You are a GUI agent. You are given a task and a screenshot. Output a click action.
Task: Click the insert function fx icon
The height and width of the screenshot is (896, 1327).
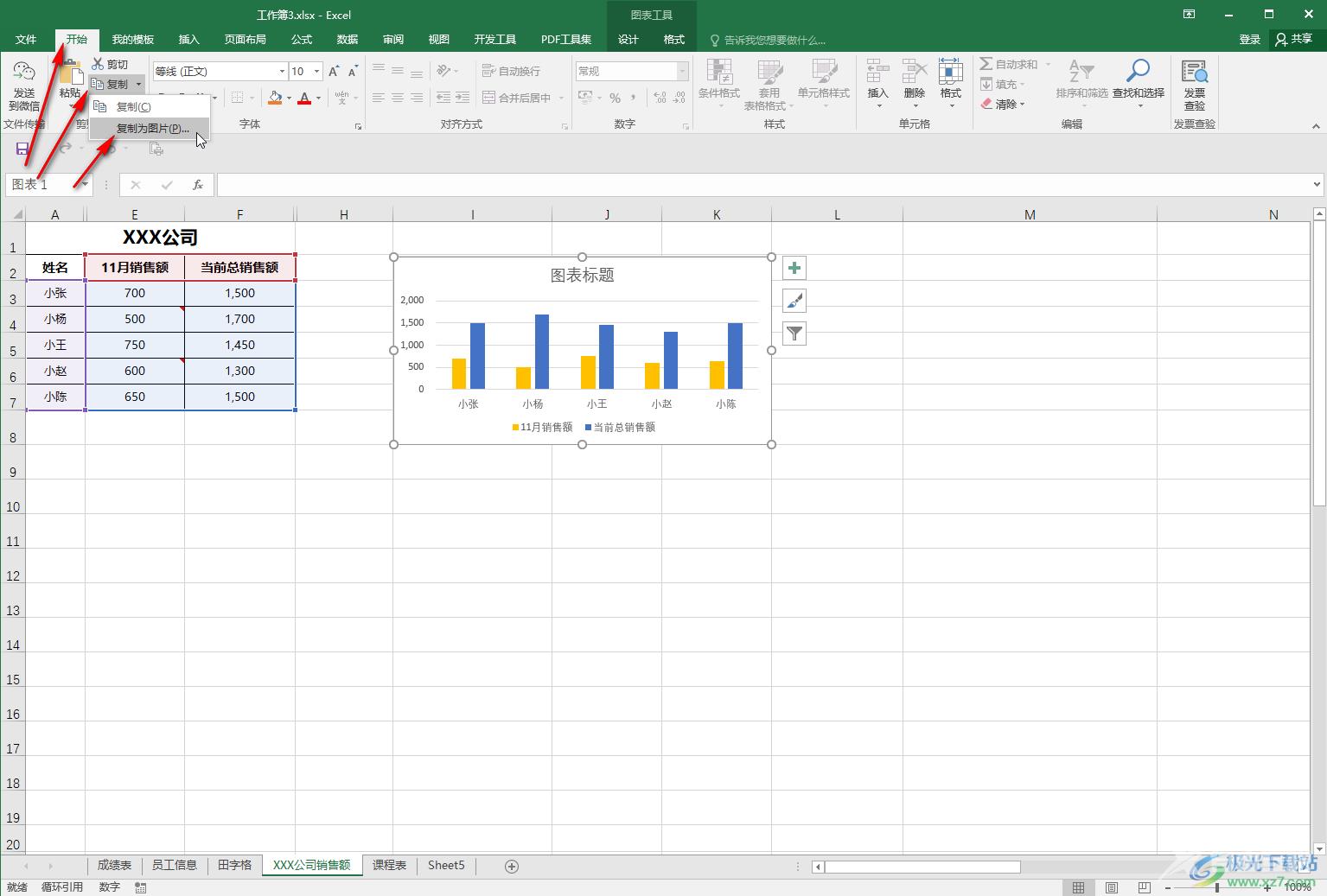click(x=198, y=184)
